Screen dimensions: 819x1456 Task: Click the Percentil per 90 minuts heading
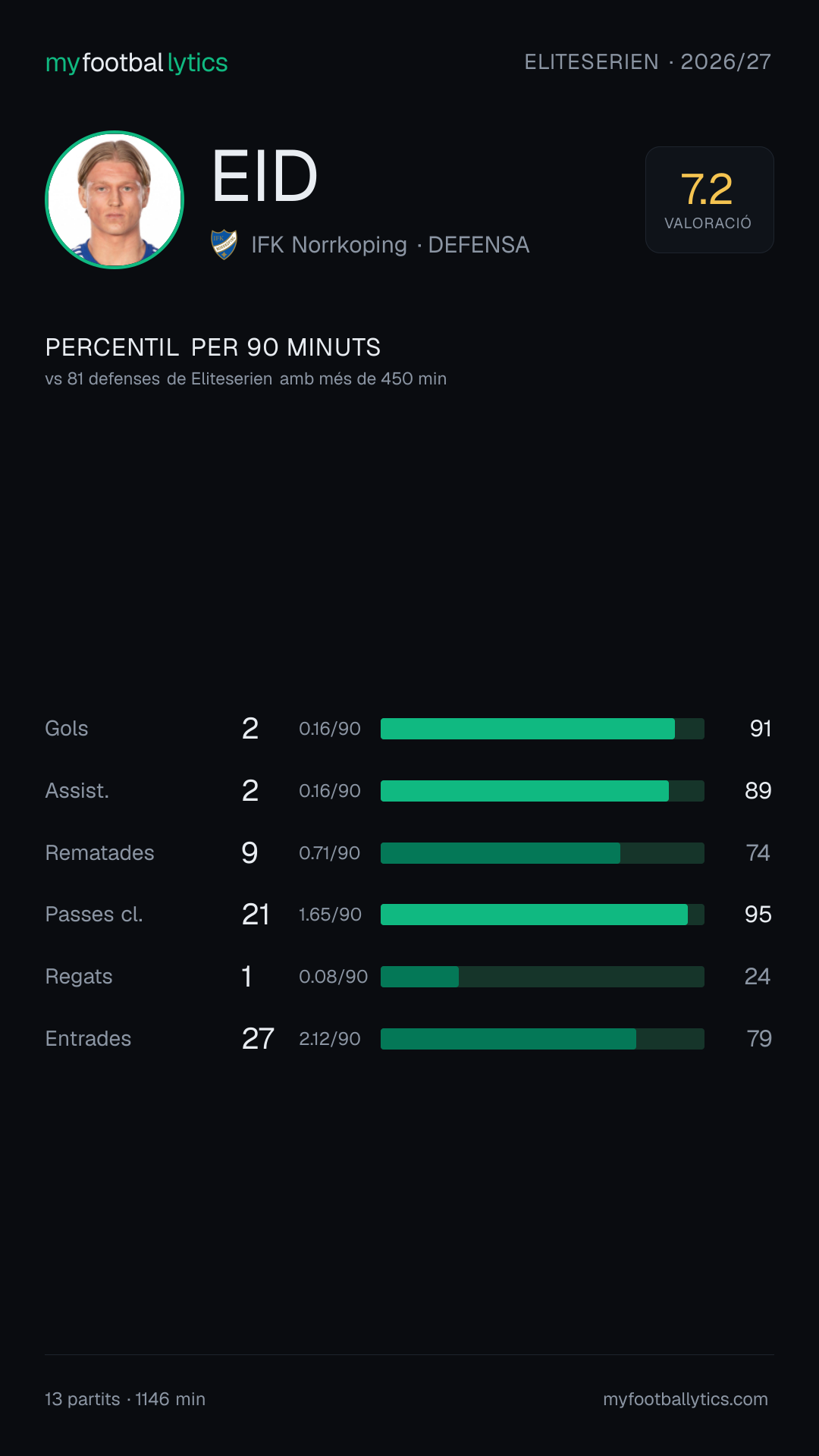click(213, 347)
